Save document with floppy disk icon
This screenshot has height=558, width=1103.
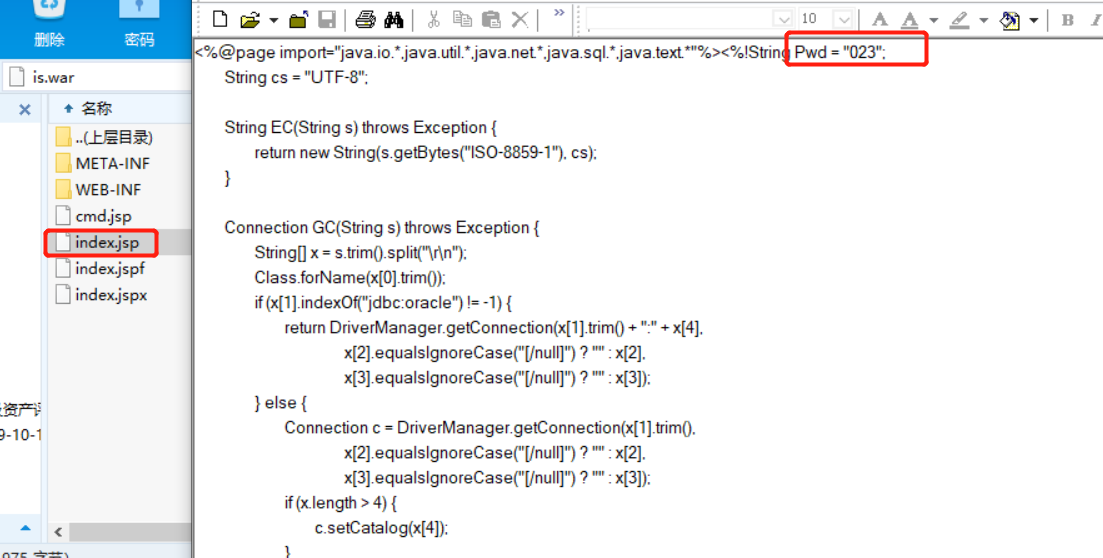coord(327,20)
